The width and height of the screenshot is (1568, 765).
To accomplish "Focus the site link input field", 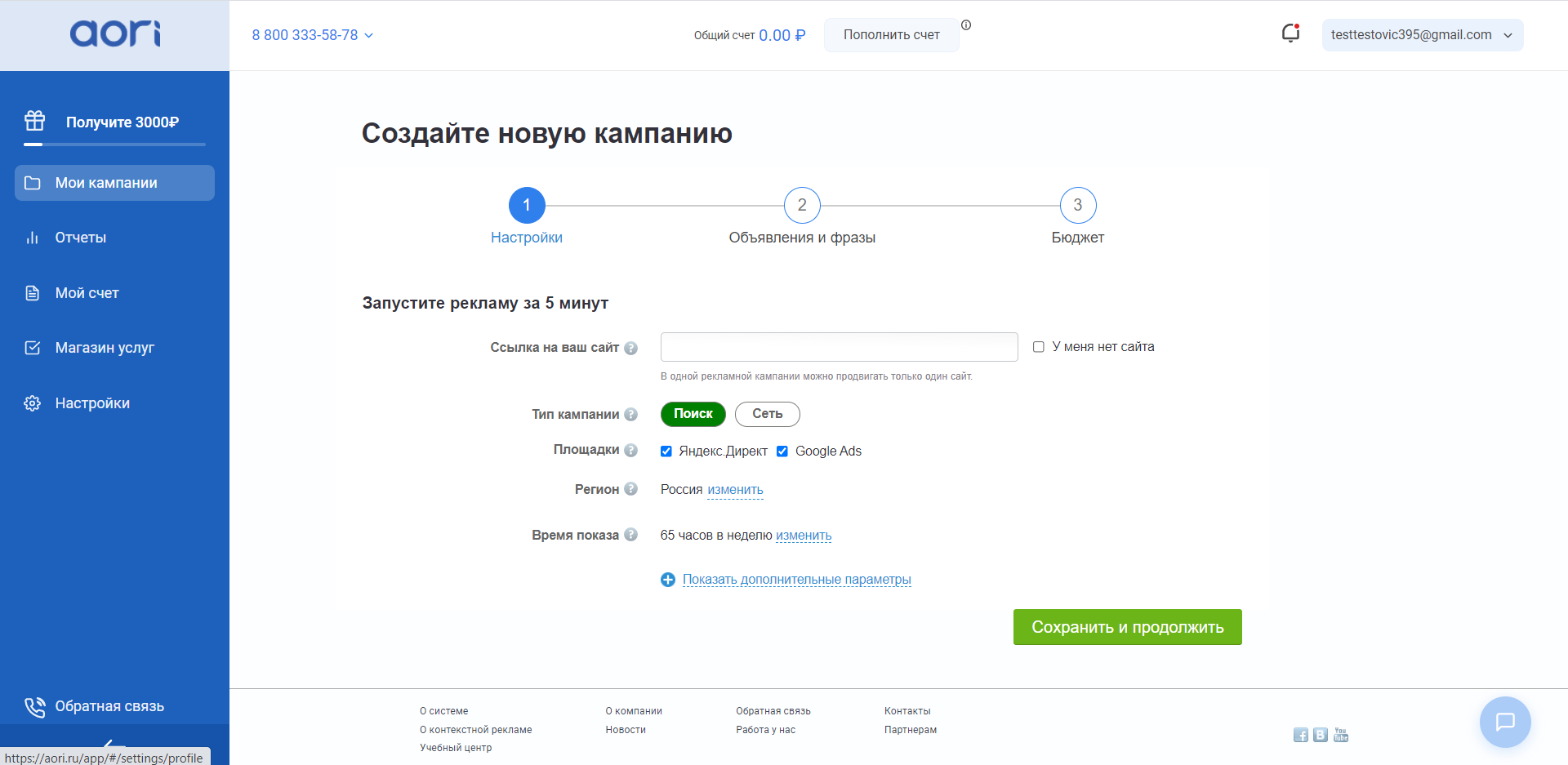I will [x=840, y=347].
